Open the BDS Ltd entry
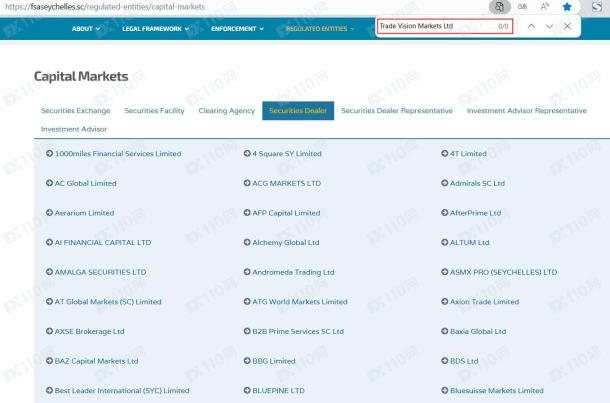610x403 pixels. 460,361
